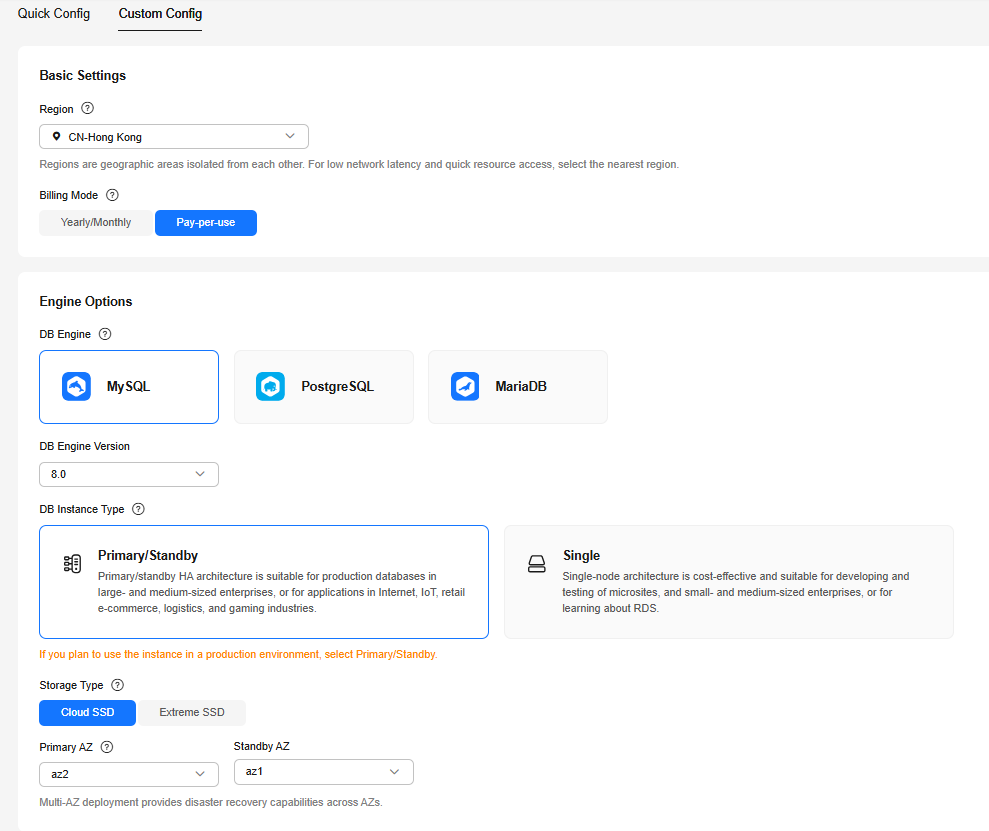Select Pay-per-use billing mode

(206, 222)
